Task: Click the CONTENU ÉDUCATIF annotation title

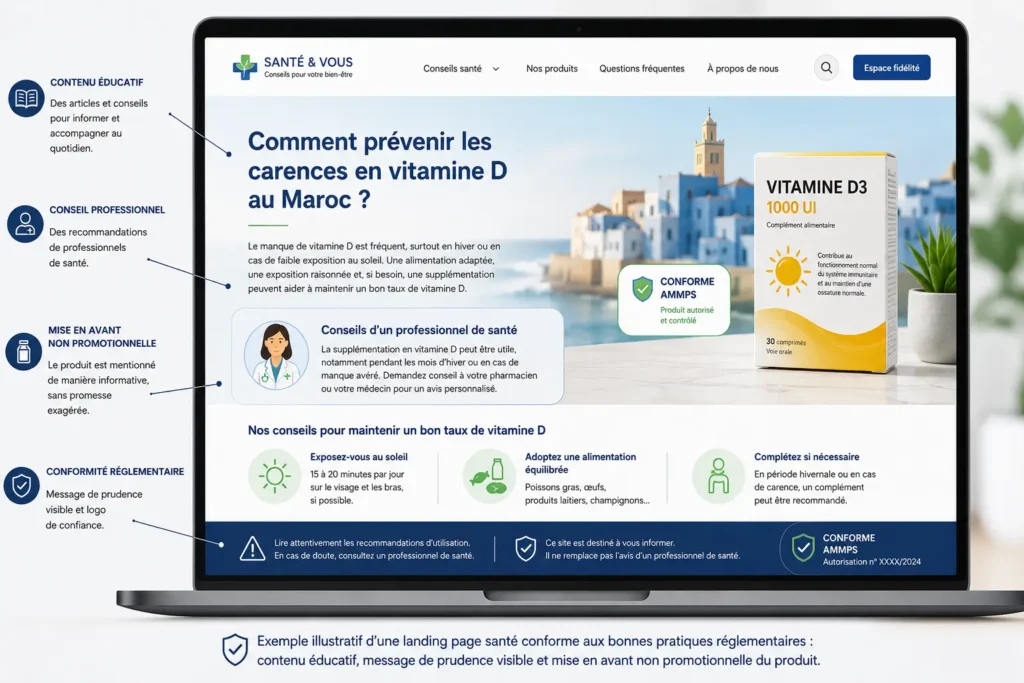Action: [x=97, y=82]
